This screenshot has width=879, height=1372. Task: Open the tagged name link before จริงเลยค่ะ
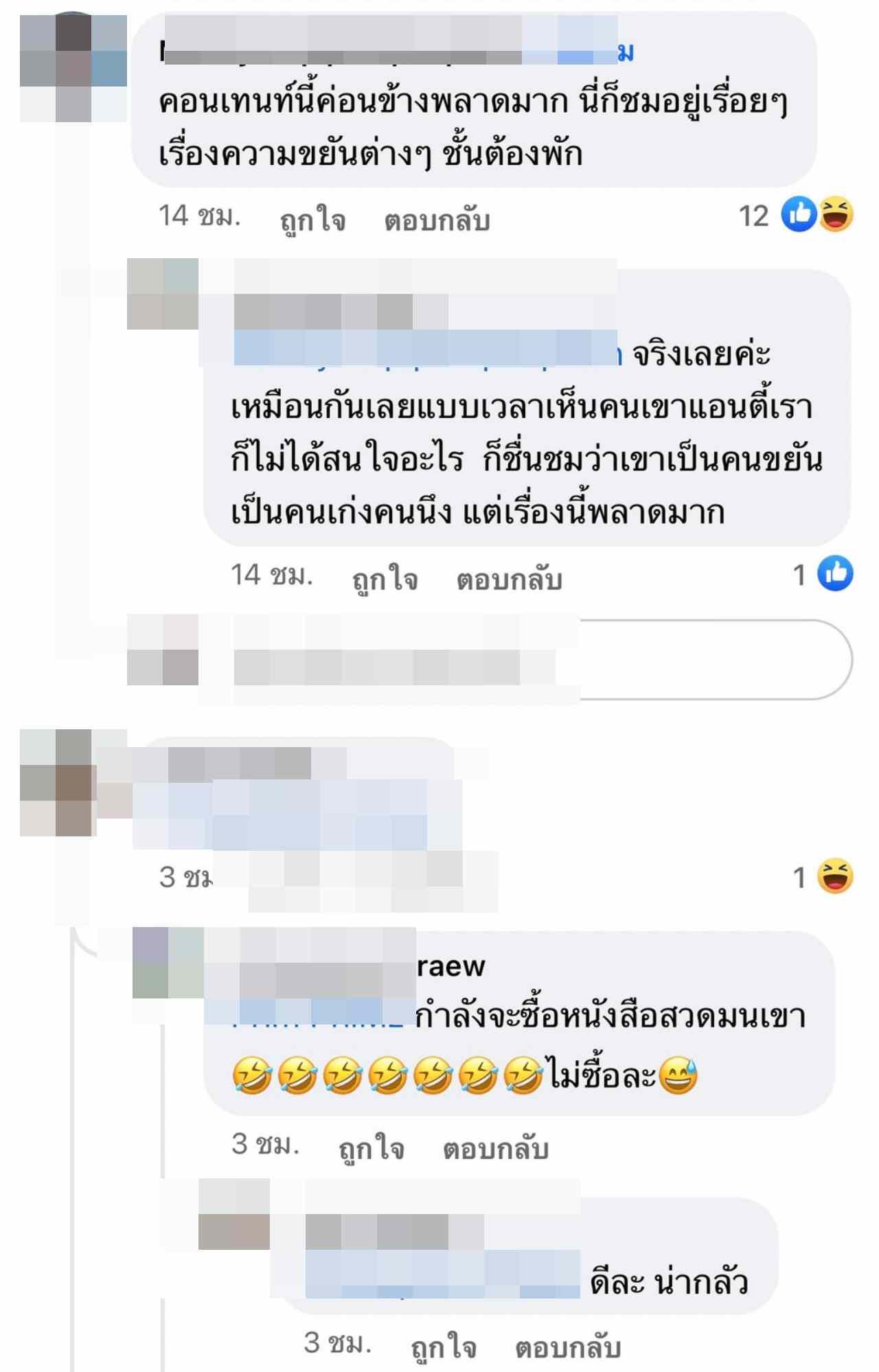pyautogui.click(x=427, y=353)
